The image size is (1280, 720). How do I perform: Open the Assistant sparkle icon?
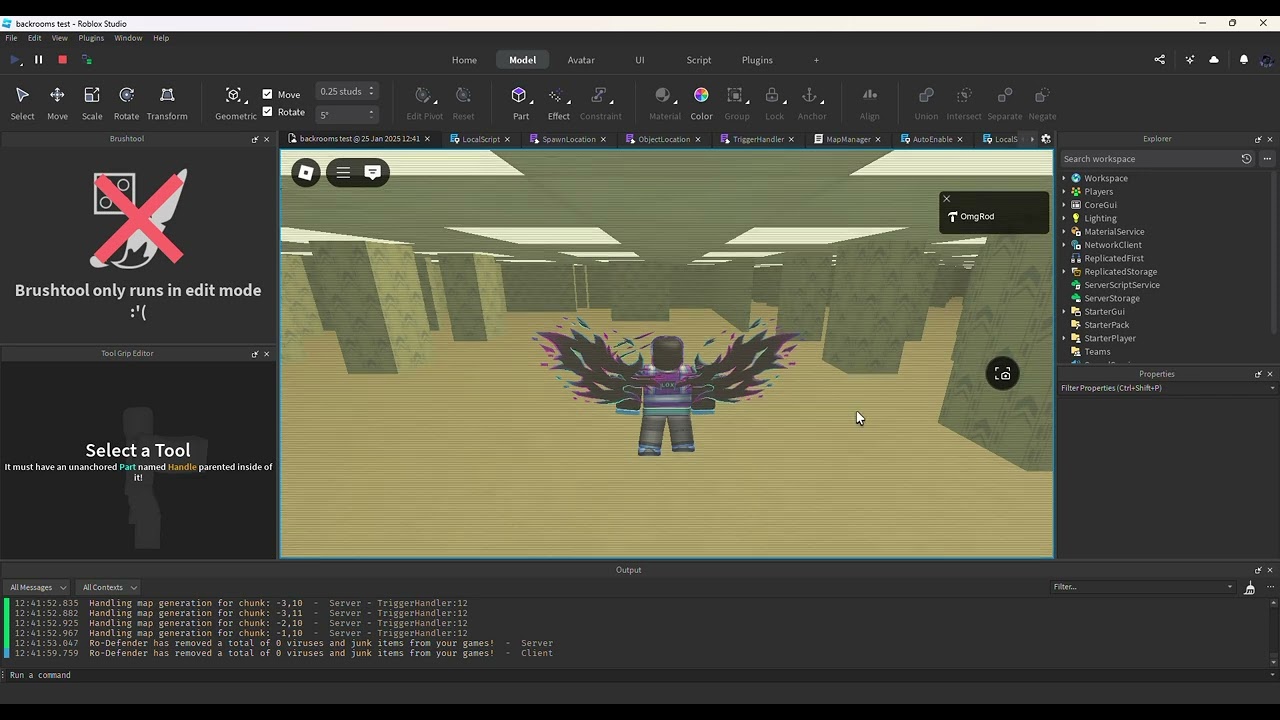coord(1189,60)
